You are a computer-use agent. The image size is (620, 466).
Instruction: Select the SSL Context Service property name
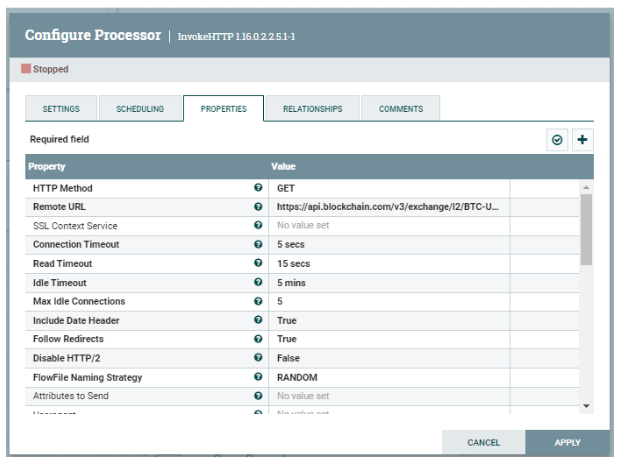tap(75, 226)
